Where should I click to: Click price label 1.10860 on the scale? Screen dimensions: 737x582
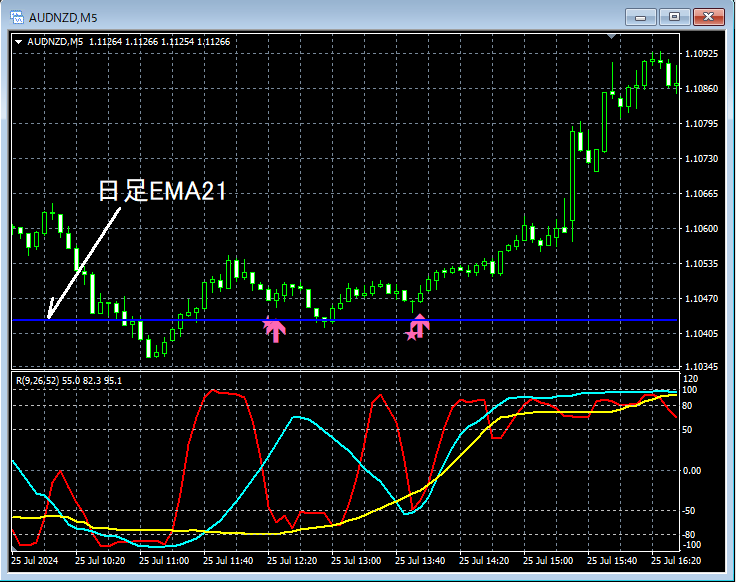click(702, 88)
